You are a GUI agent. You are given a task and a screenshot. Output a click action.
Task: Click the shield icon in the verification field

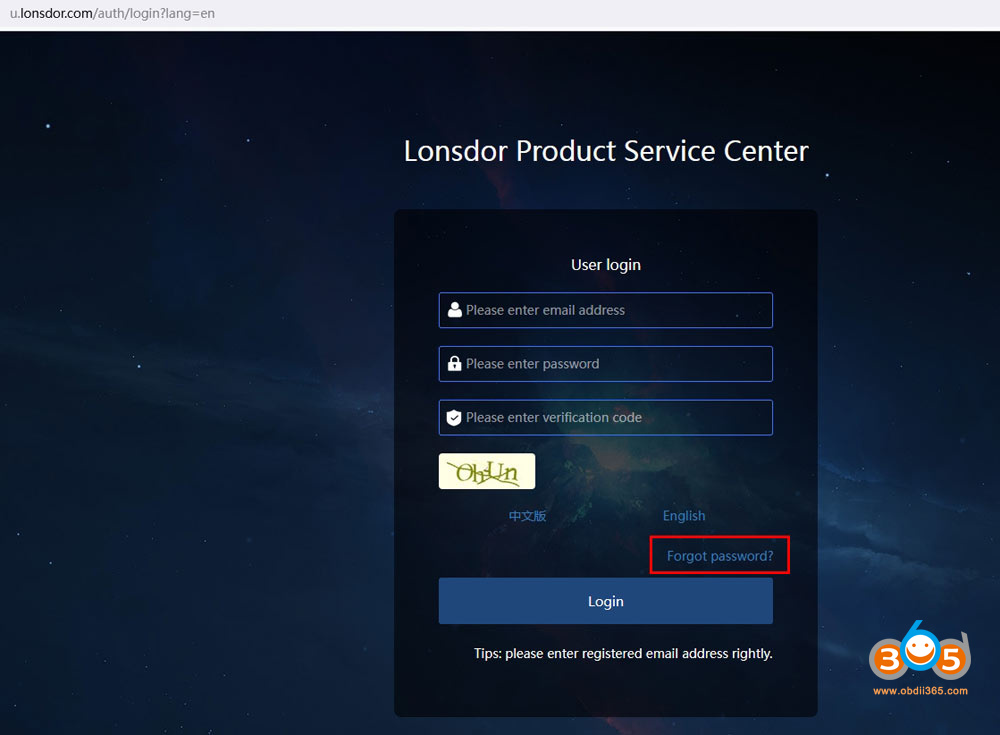(454, 418)
